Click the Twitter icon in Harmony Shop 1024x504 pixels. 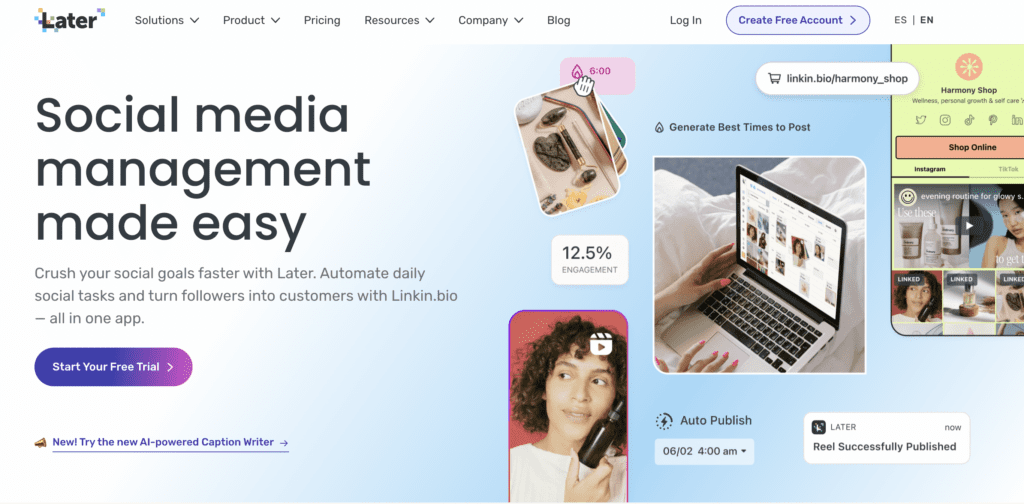pyautogui.click(x=921, y=120)
